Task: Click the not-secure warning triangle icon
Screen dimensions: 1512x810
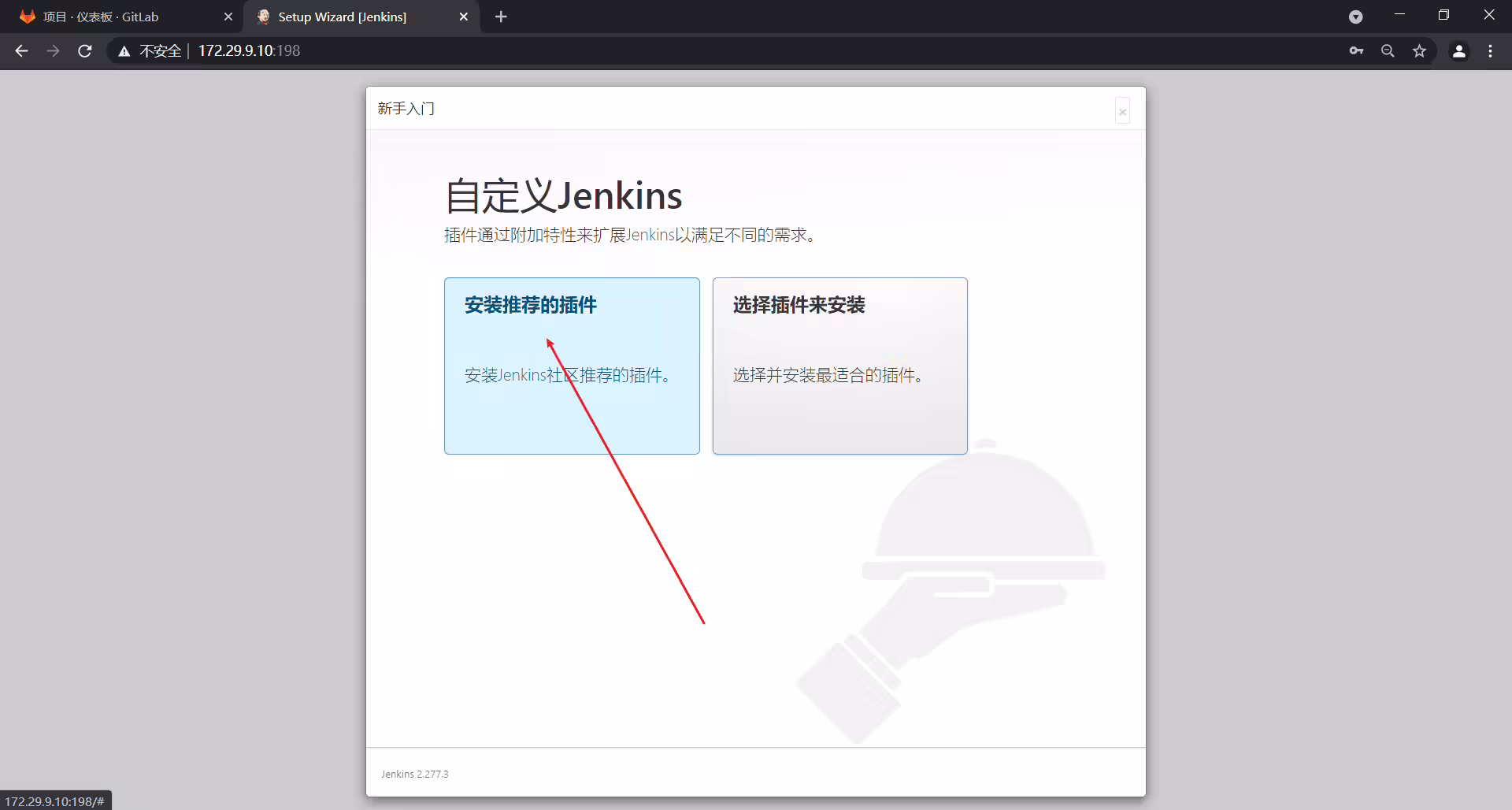Action: pyautogui.click(x=124, y=51)
